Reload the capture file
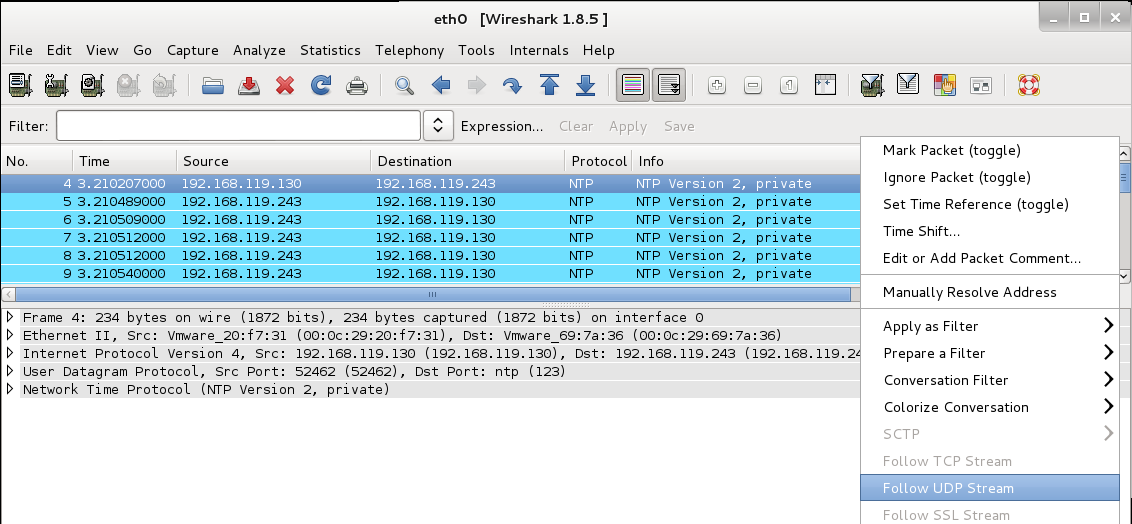 [321, 86]
